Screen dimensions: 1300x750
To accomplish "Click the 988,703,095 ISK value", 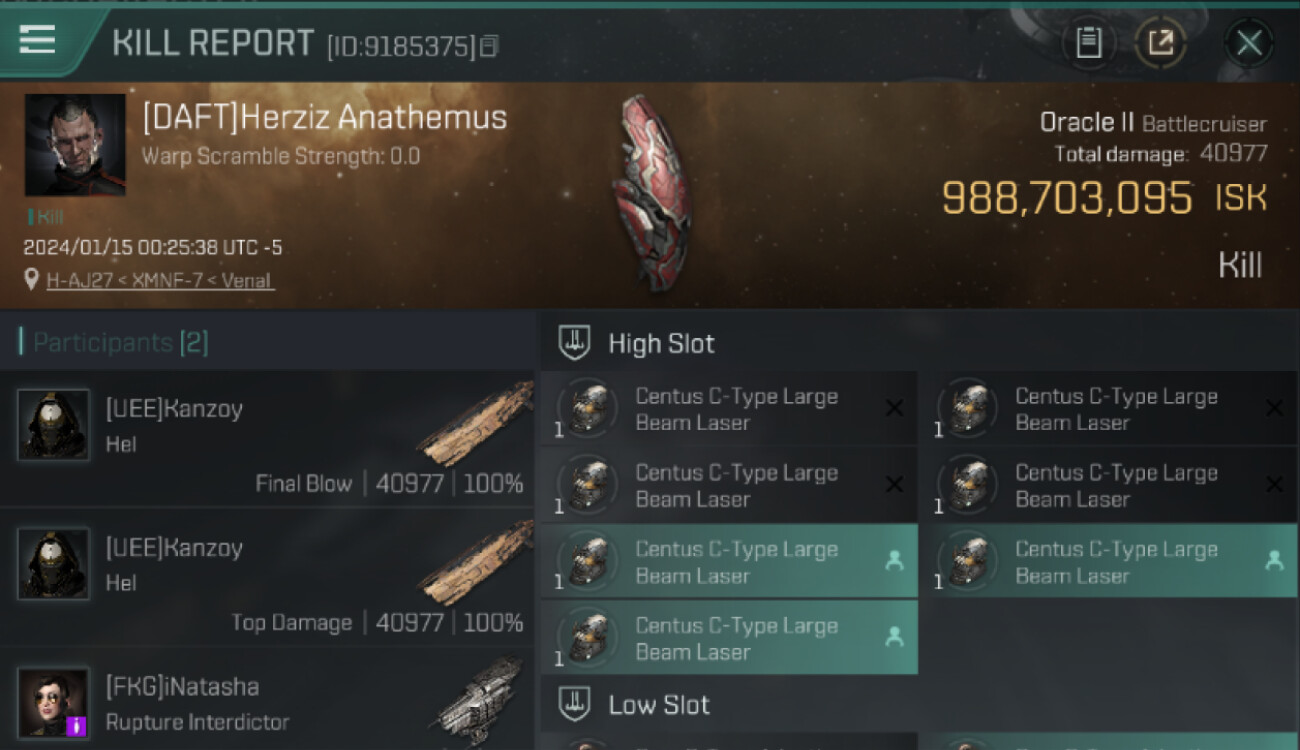I will click(x=1105, y=198).
